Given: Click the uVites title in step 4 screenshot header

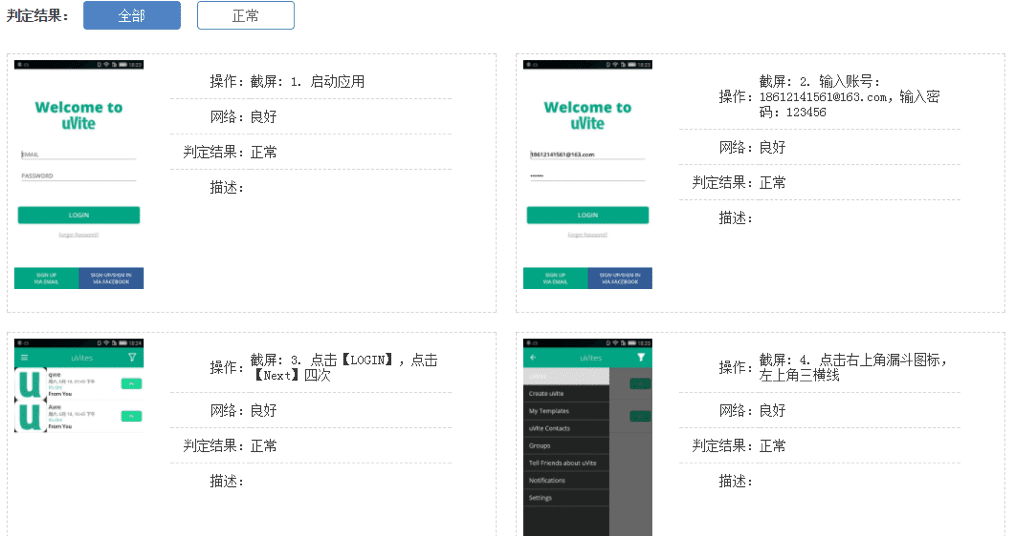Looking at the screenshot, I should [591, 358].
